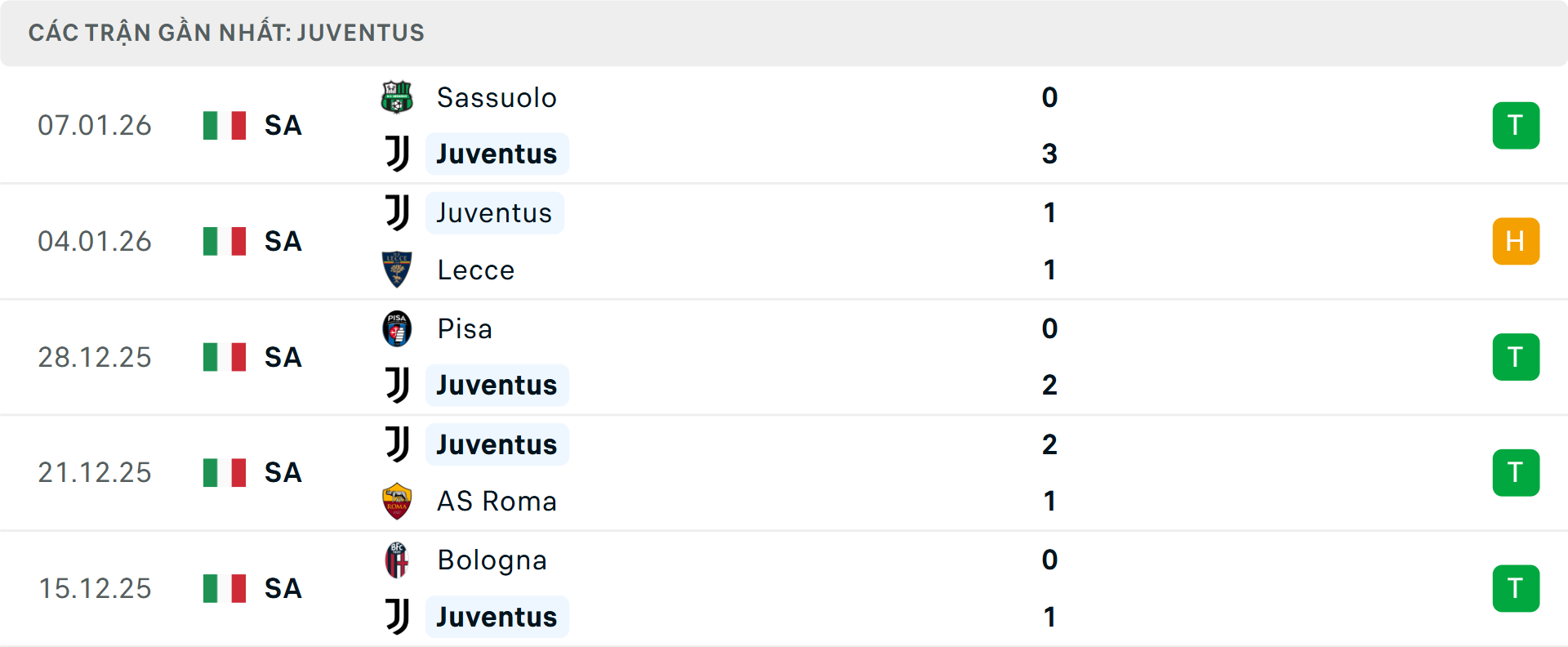
Task: Select the SA league tab for 04.01.26
Action: point(282,241)
